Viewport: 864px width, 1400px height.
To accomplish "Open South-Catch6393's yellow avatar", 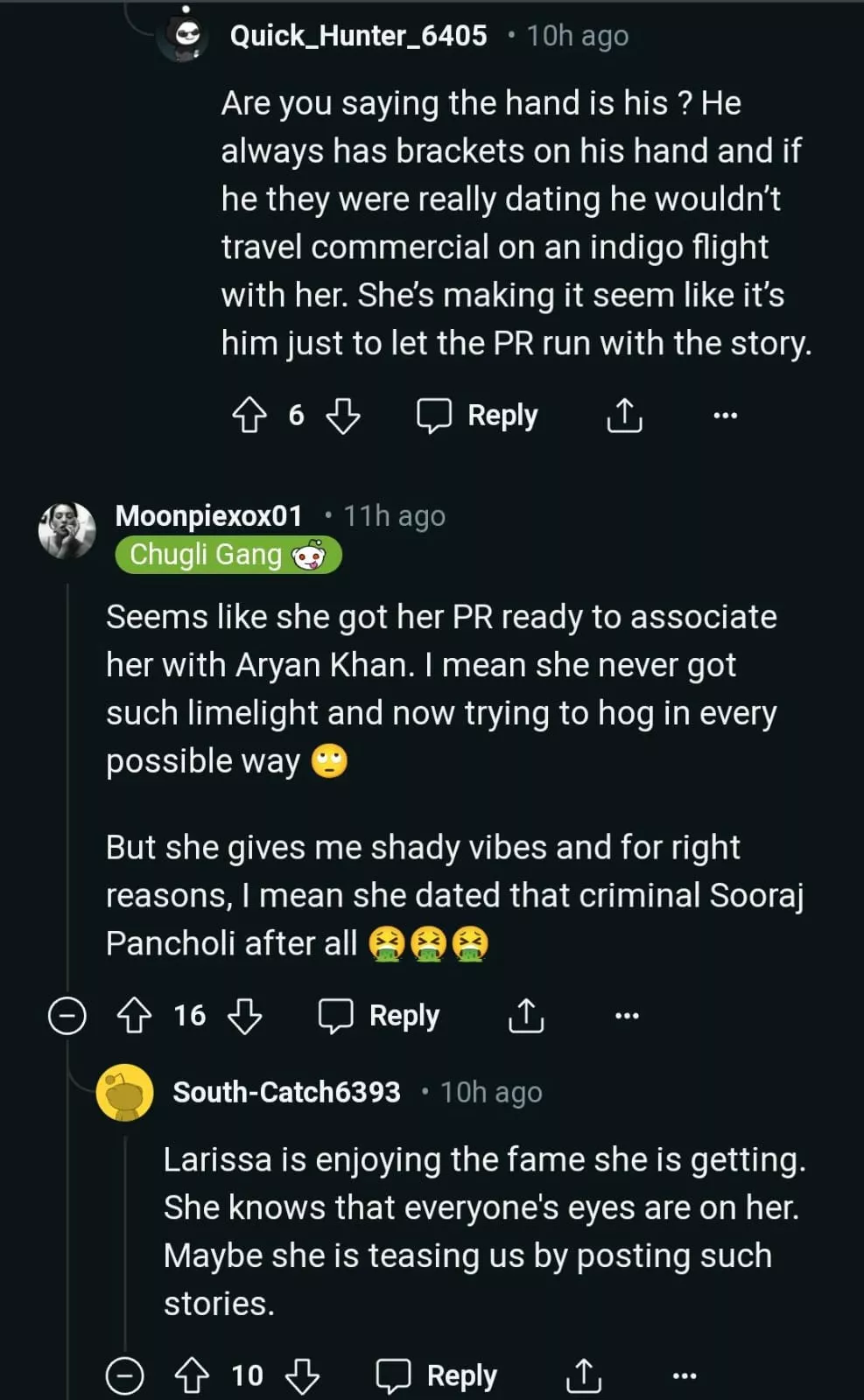I will [124, 1092].
